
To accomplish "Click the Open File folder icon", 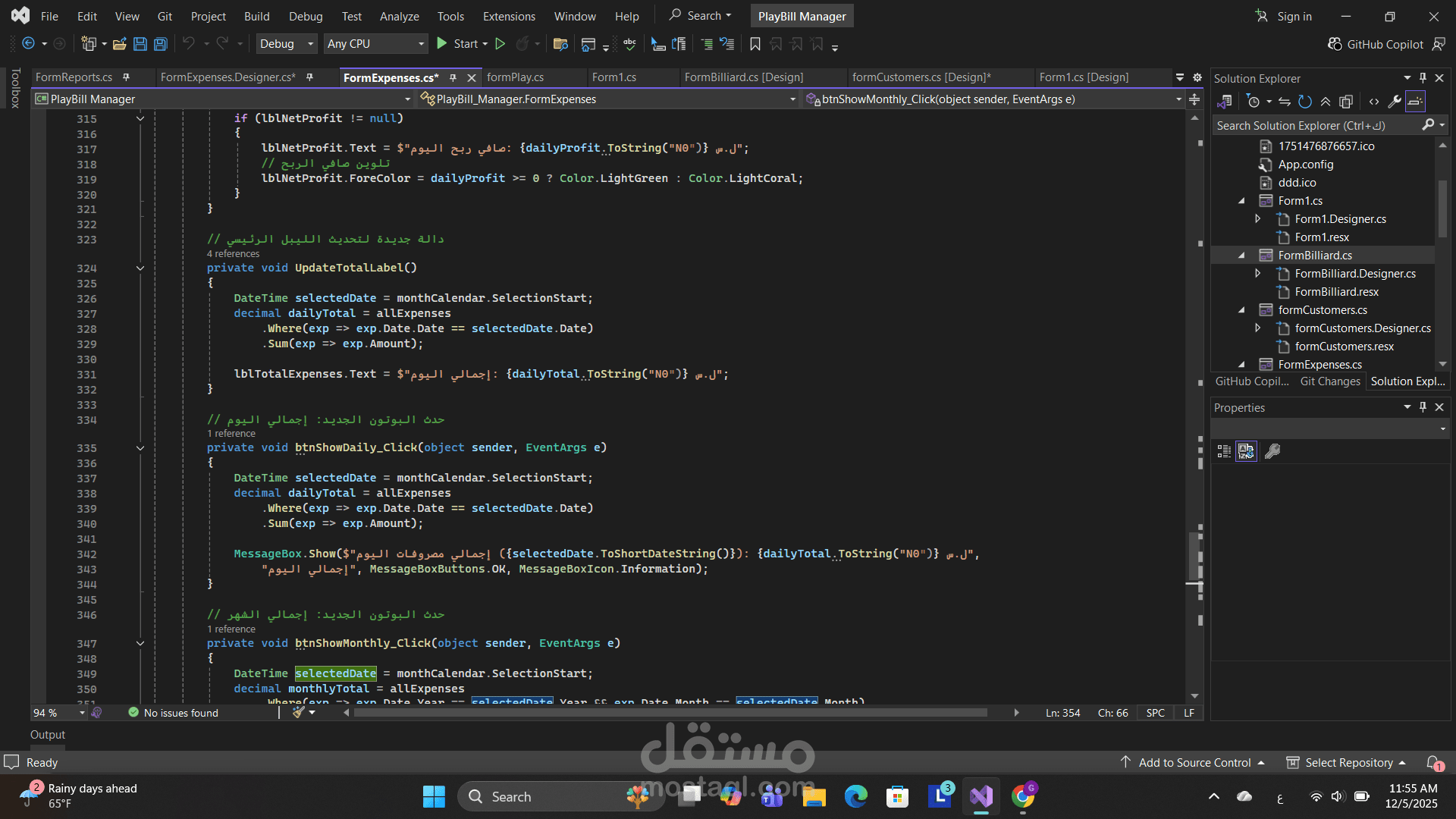I will pos(119,44).
